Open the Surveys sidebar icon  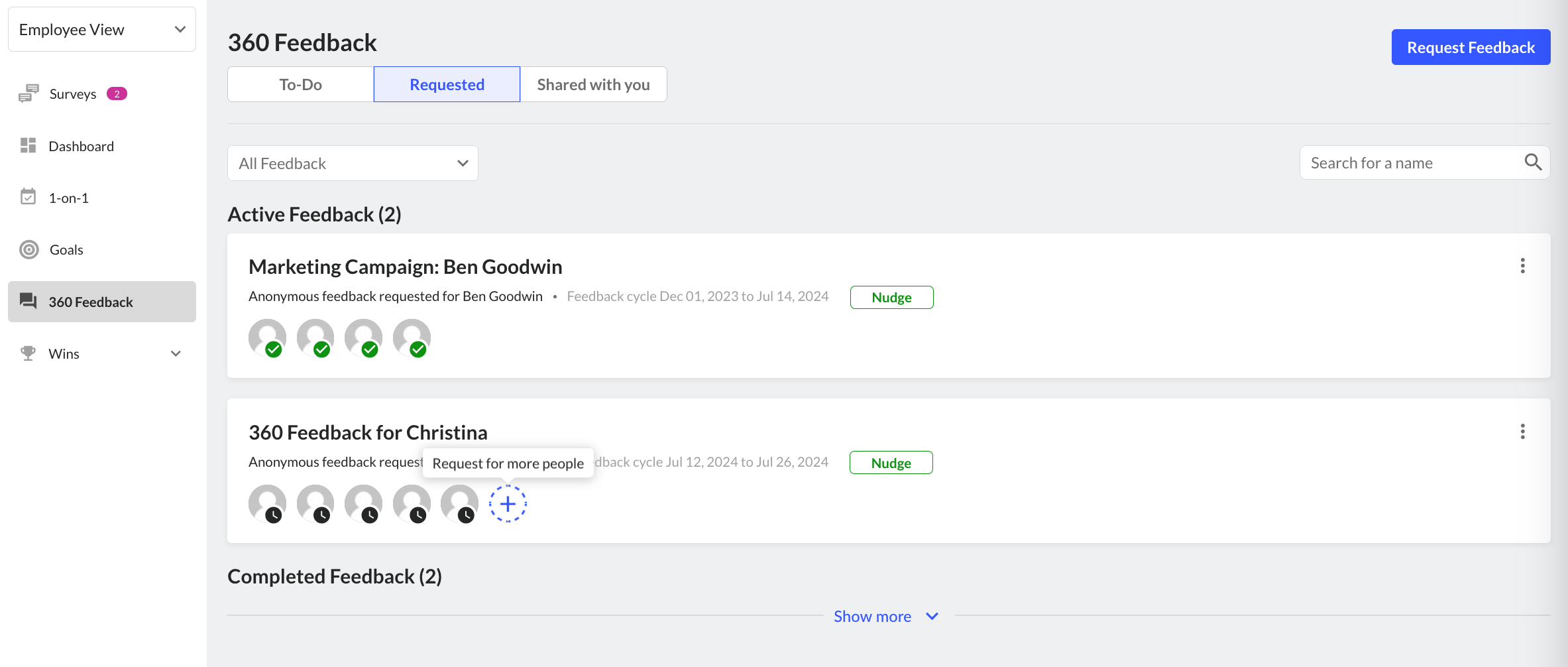coord(28,93)
